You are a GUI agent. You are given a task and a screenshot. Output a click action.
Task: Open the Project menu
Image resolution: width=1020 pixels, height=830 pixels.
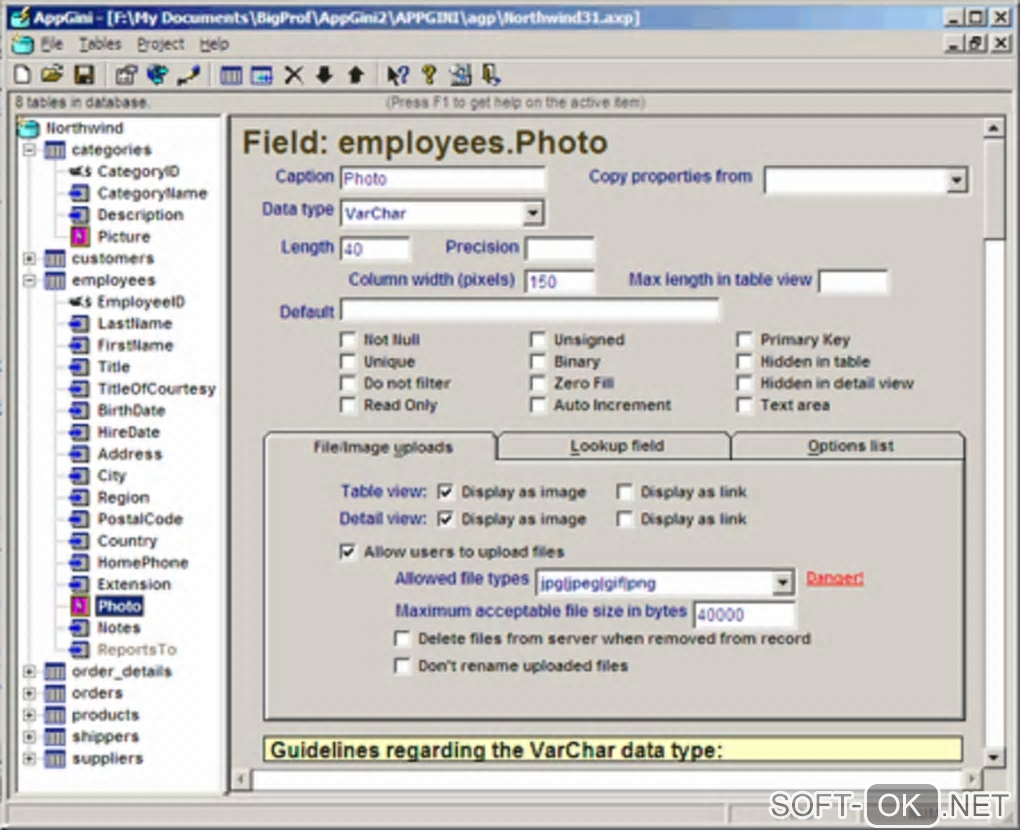pos(161,44)
